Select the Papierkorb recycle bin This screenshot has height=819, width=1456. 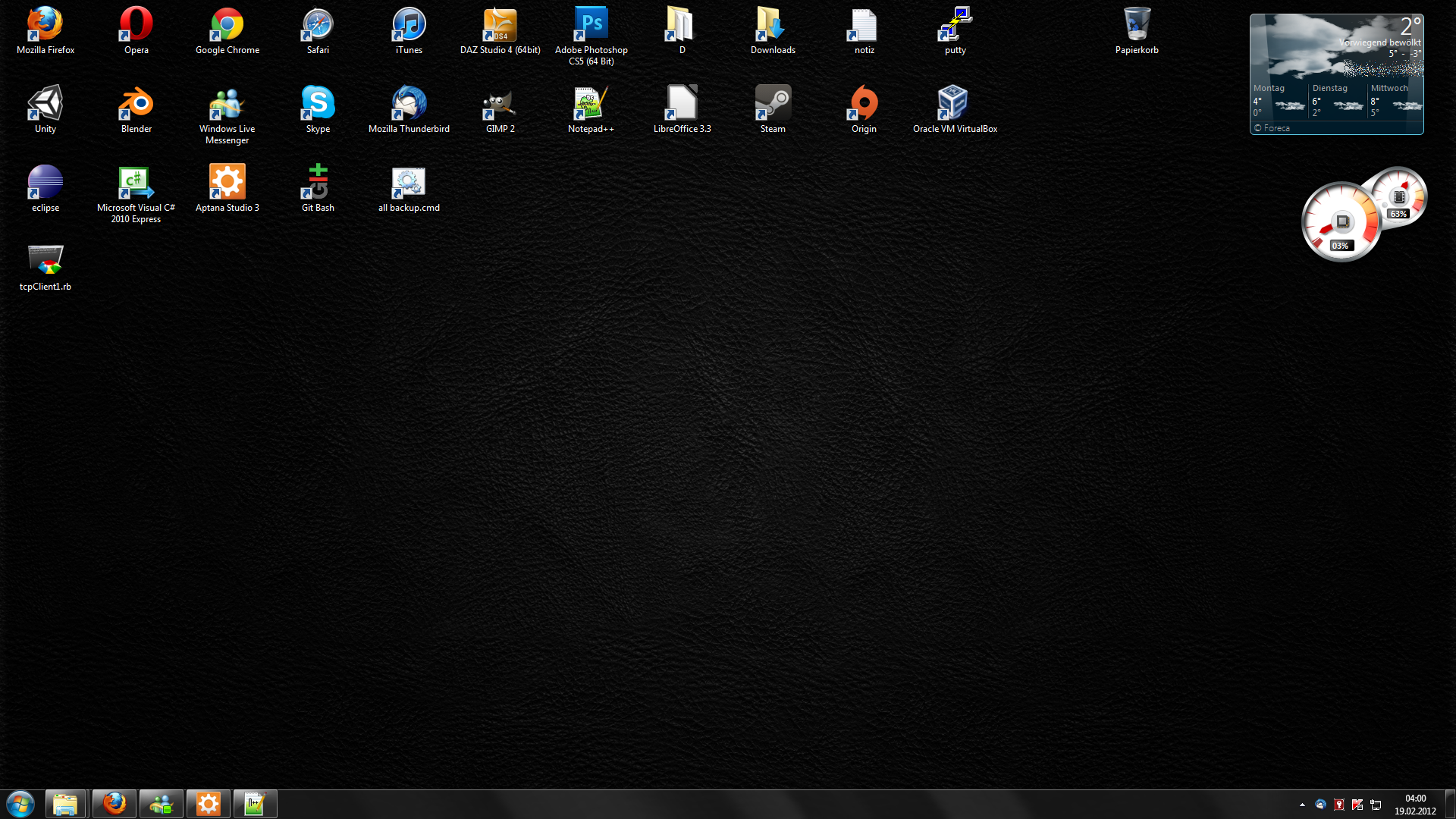(1137, 31)
